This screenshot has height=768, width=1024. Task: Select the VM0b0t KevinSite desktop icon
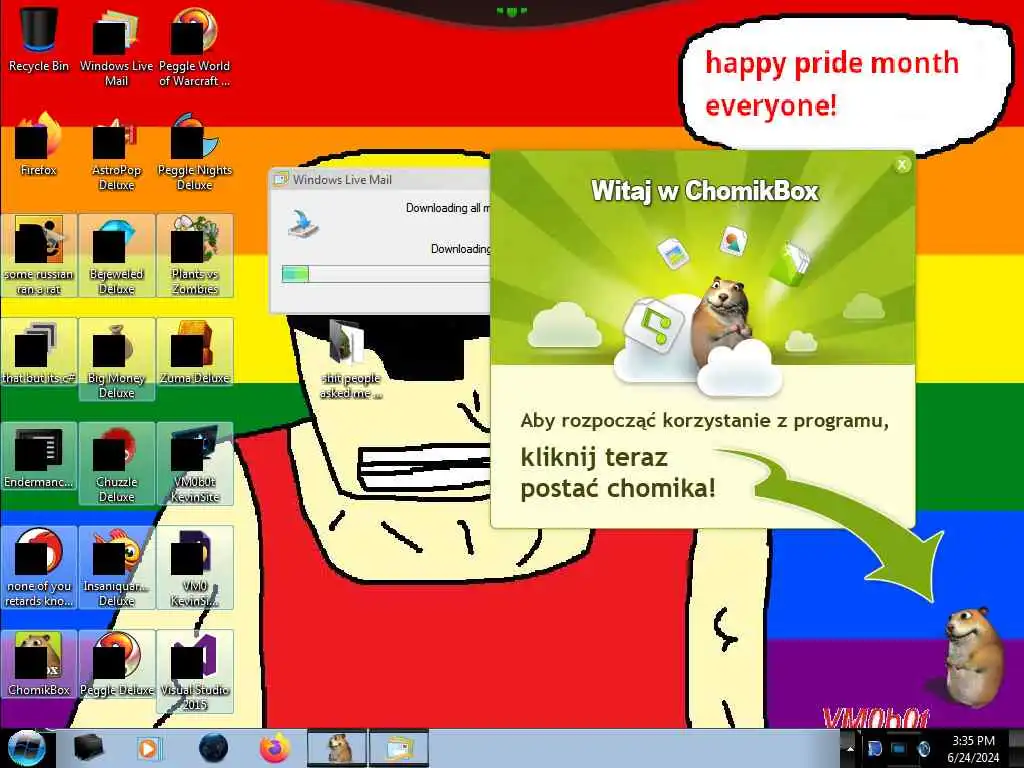tap(195, 463)
